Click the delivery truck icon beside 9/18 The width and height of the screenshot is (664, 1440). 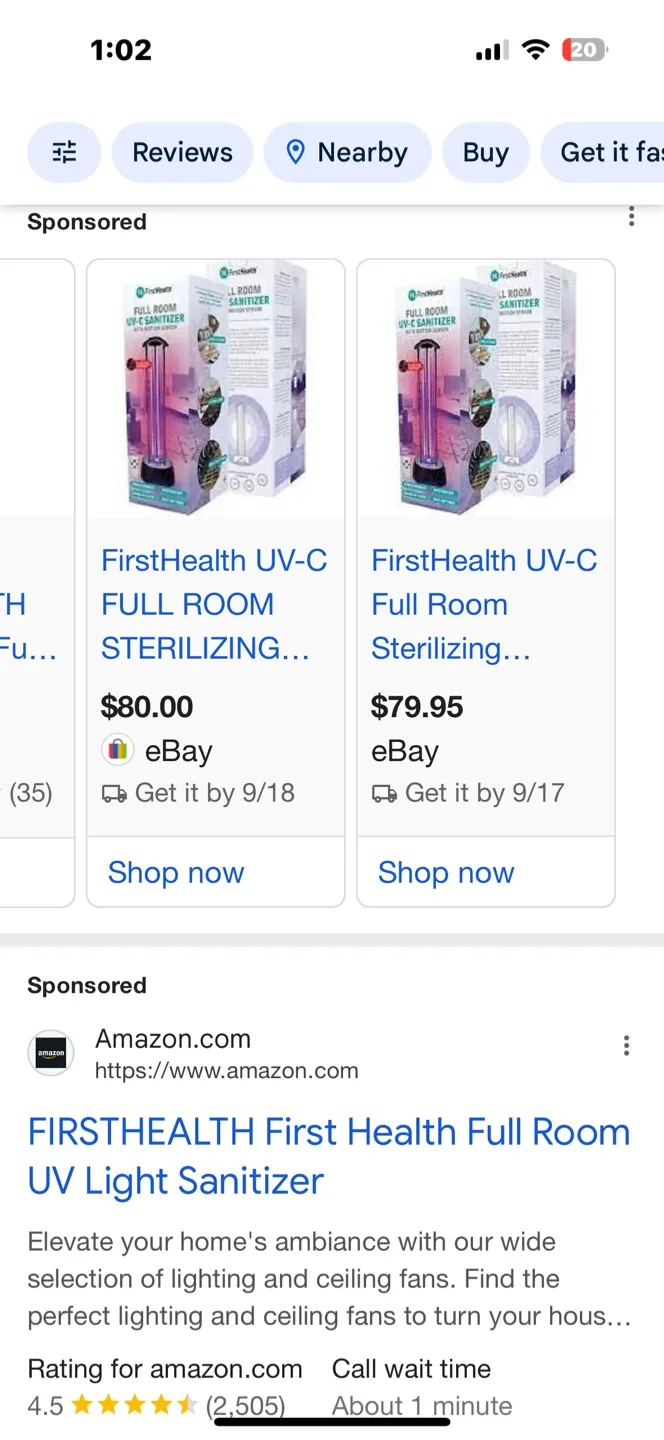coord(115,792)
